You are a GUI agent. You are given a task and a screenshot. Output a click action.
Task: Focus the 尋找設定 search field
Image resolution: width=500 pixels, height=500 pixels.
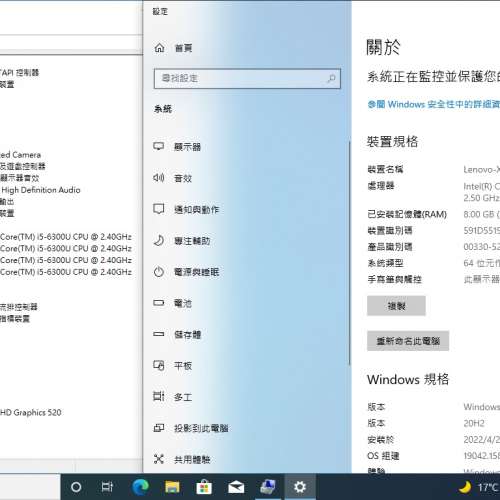point(247,79)
